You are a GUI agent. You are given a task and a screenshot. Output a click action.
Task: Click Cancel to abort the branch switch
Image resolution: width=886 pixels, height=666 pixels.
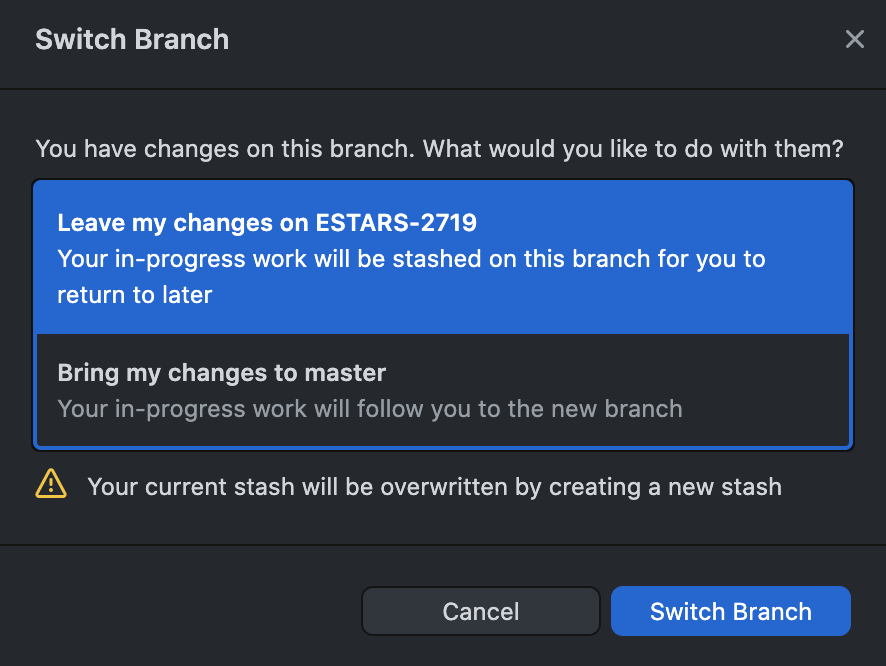tap(480, 611)
